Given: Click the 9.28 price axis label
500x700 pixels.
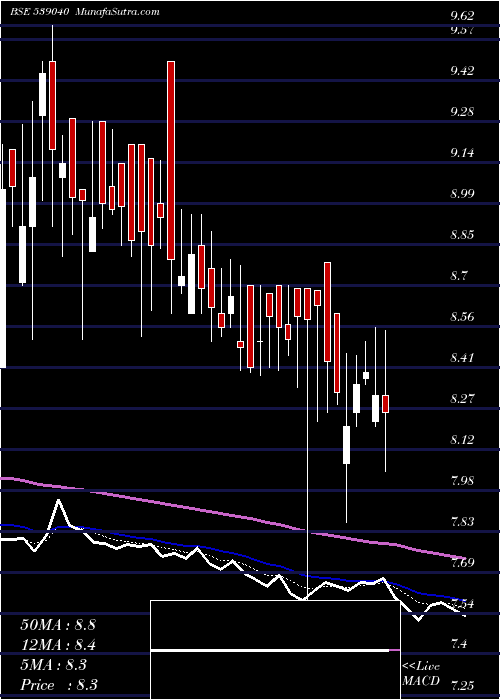Looking at the screenshot, I should coord(462,112).
